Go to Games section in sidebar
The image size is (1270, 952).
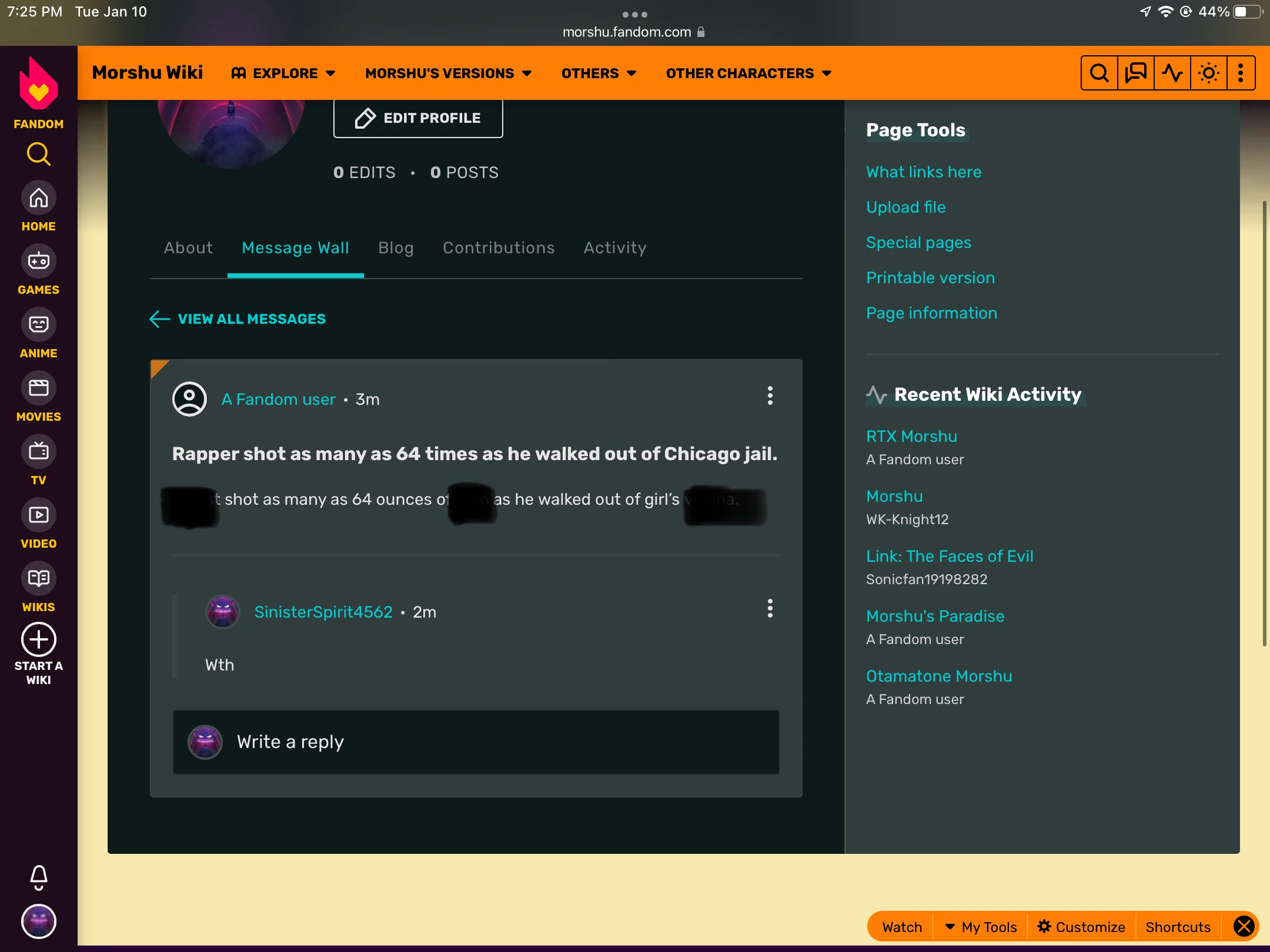[38, 262]
